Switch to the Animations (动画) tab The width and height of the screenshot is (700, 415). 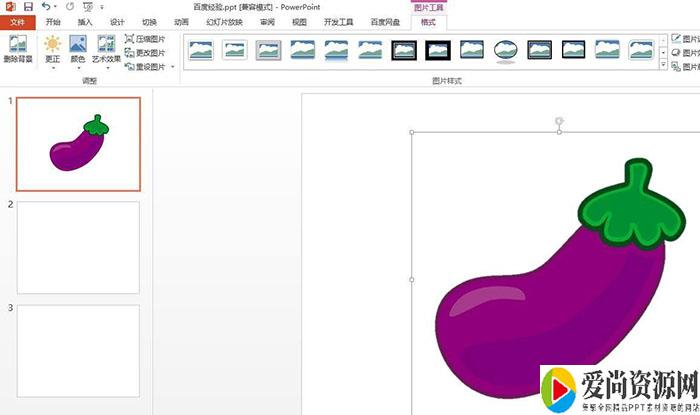[x=180, y=21]
